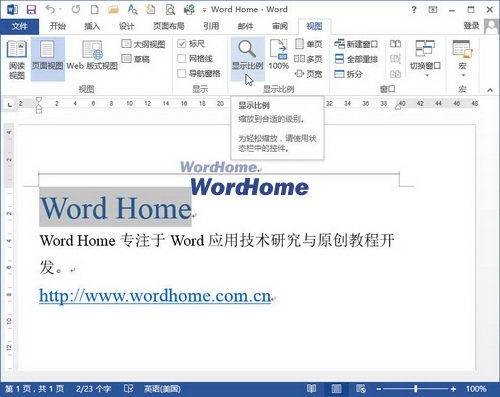Choose single page zoom (单页)
The image size is (500, 397).
coord(309,44)
